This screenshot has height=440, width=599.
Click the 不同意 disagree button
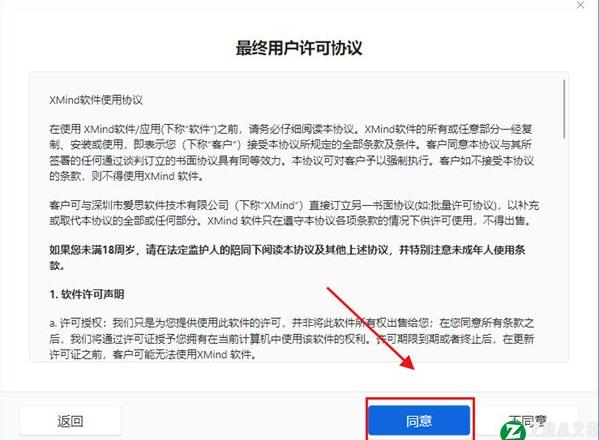(x=528, y=421)
